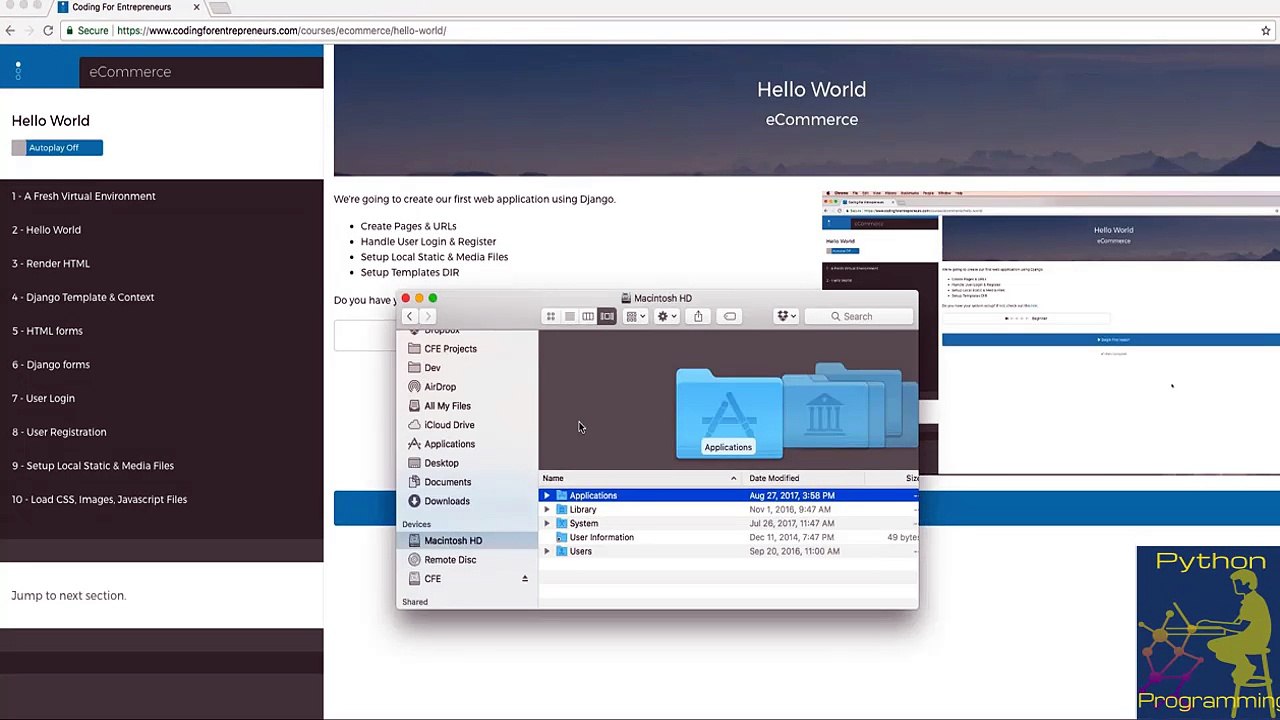Open the Dropbox toolbar dropdown in Finder
The width and height of the screenshot is (1280, 720).
coord(787,316)
